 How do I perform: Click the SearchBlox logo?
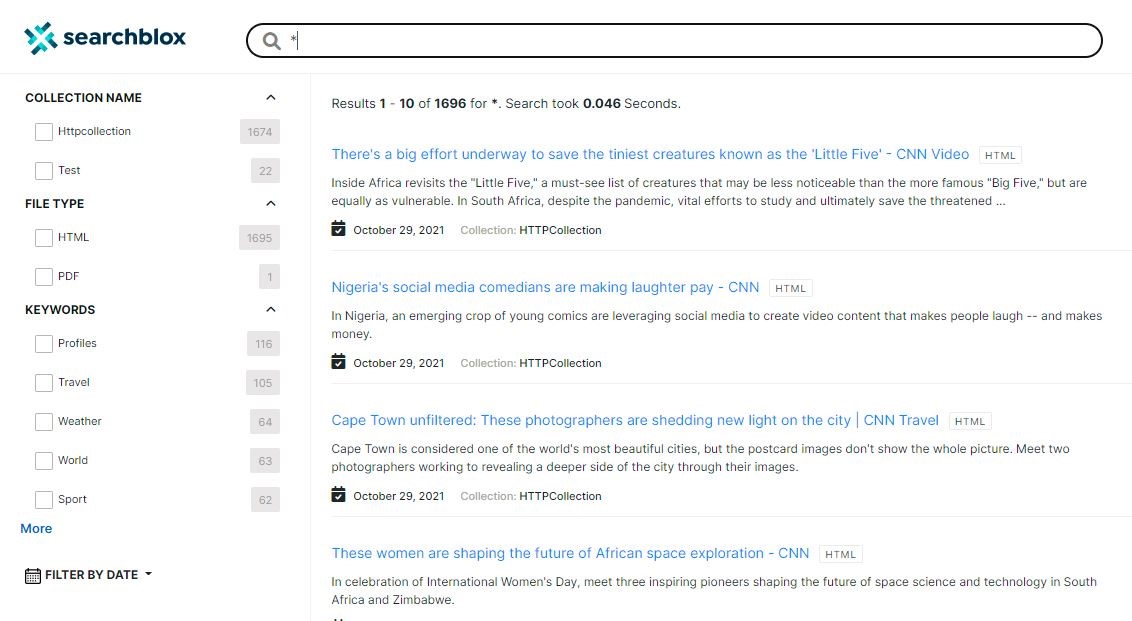click(x=105, y=38)
